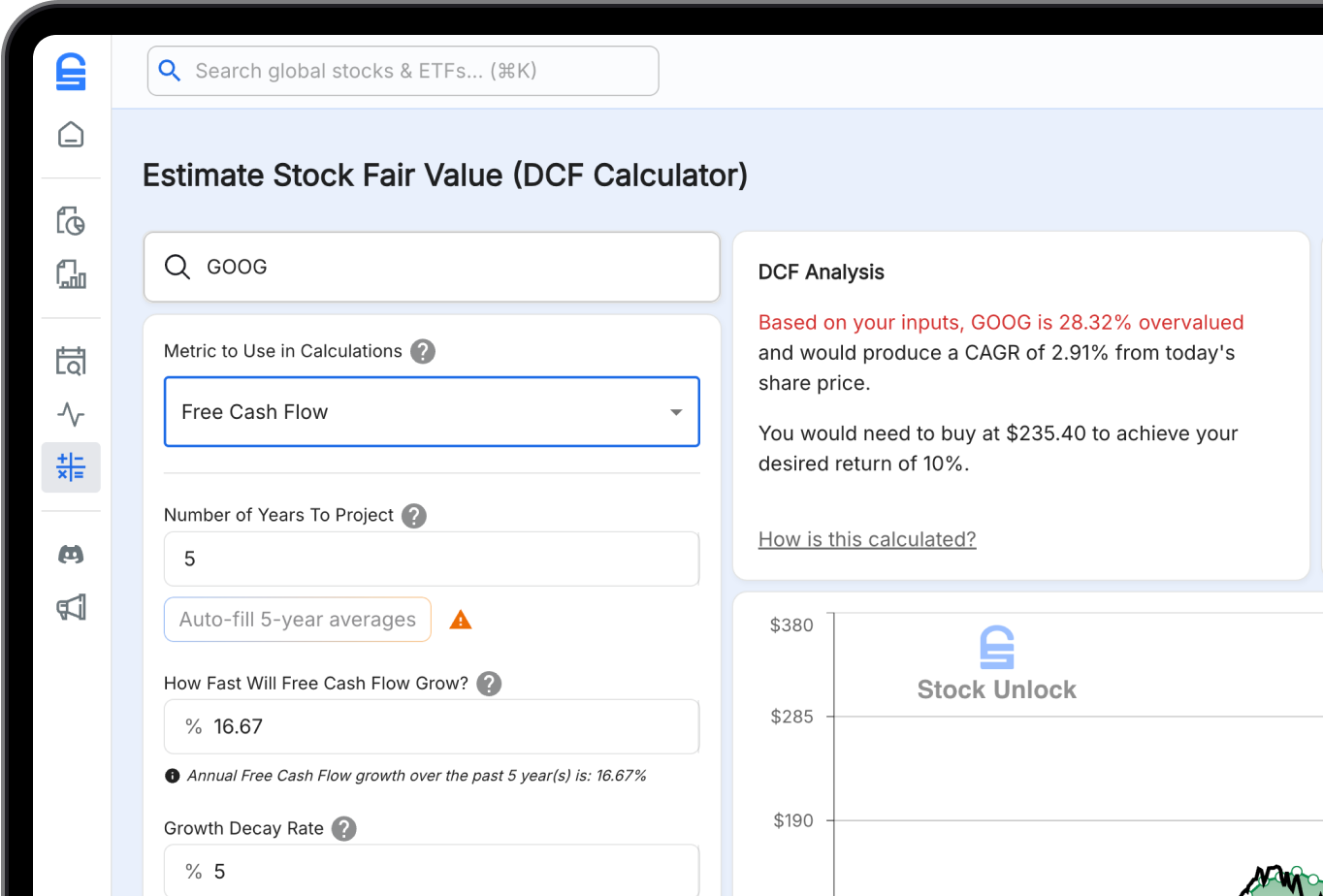The image size is (1323, 896).
Task: Open the Home page via house icon
Action: click(71, 134)
